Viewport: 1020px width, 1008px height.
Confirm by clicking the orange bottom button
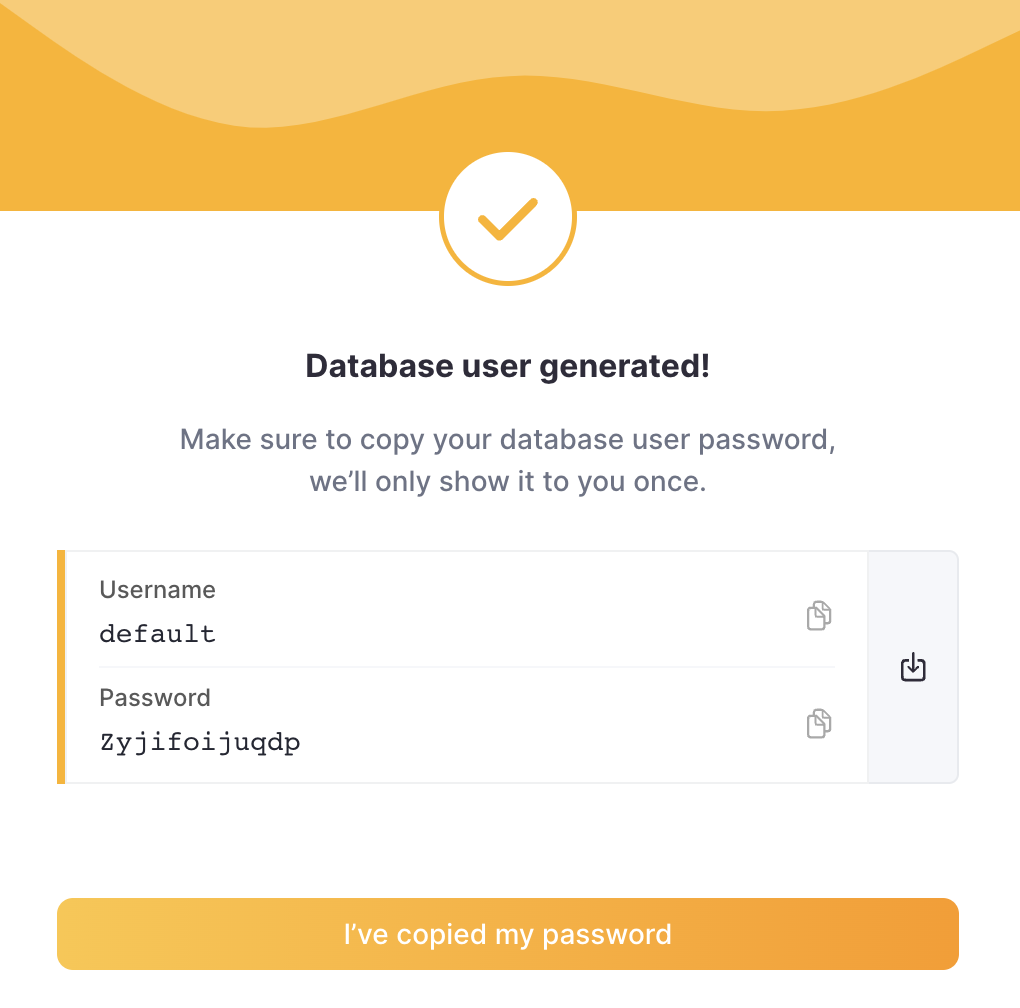(508, 933)
